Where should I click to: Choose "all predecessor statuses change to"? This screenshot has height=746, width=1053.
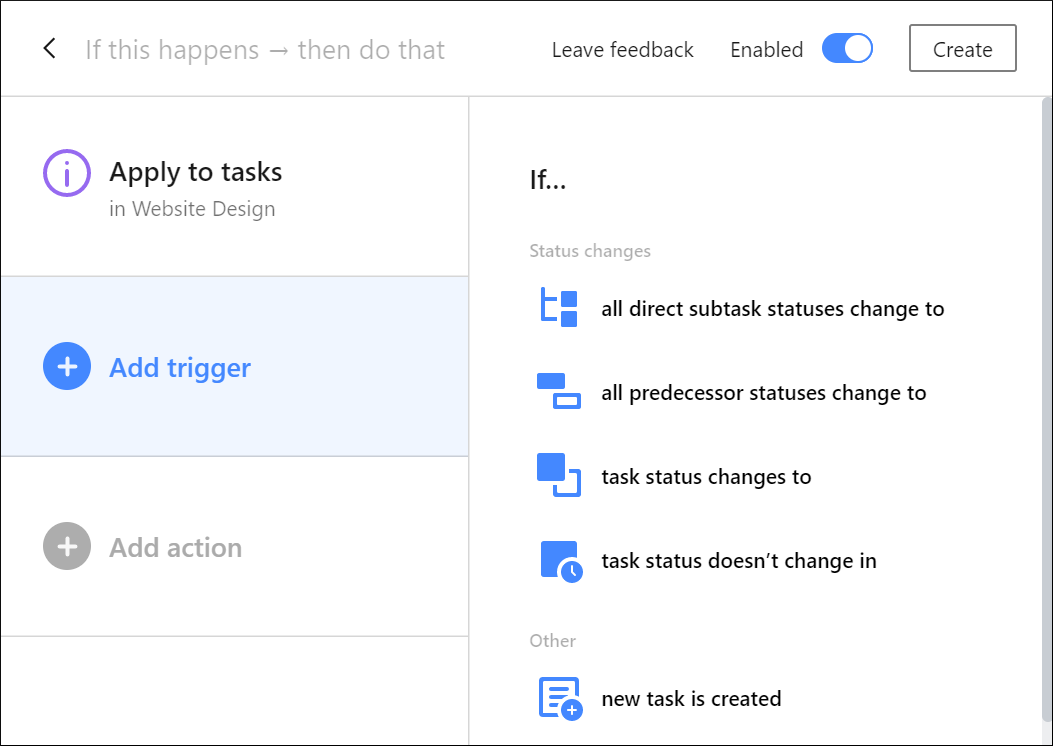point(764,393)
